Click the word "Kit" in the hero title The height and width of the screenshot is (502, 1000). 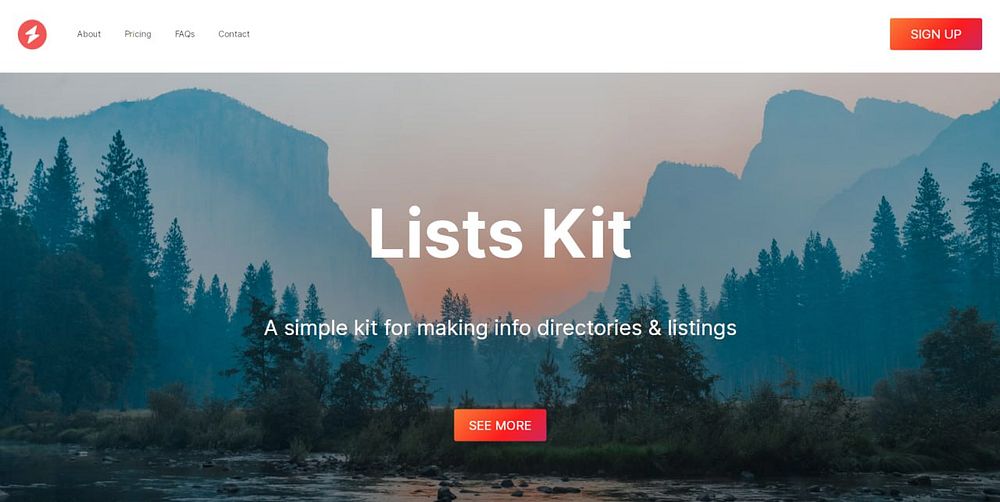pos(586,232)
